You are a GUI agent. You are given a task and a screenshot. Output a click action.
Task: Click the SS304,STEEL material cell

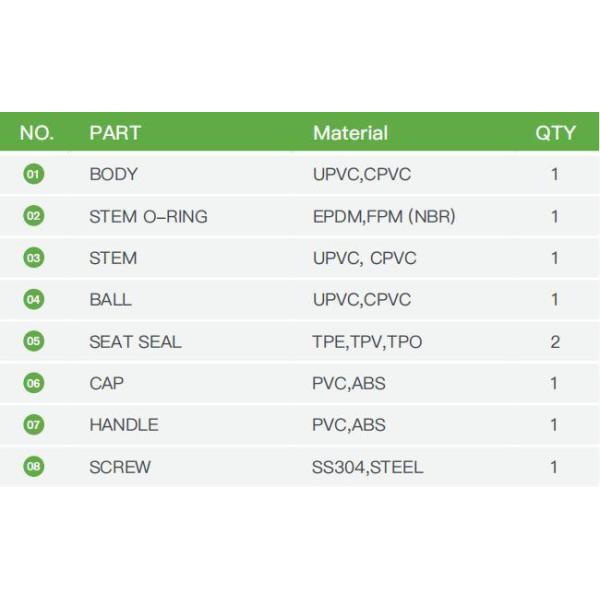(x=367, y=467)
